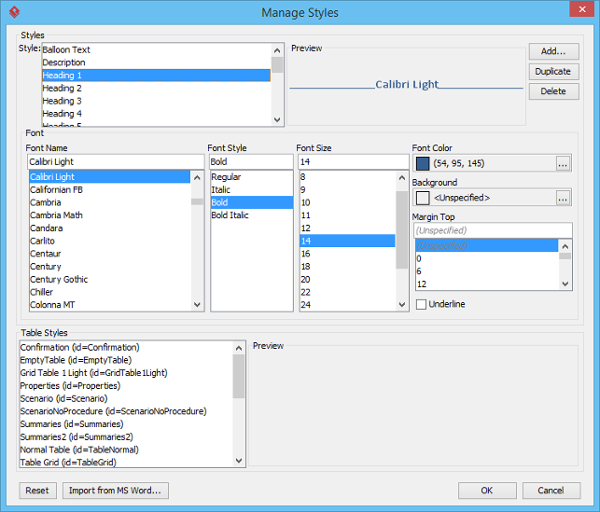Click Import from MS Word... button

115,490
